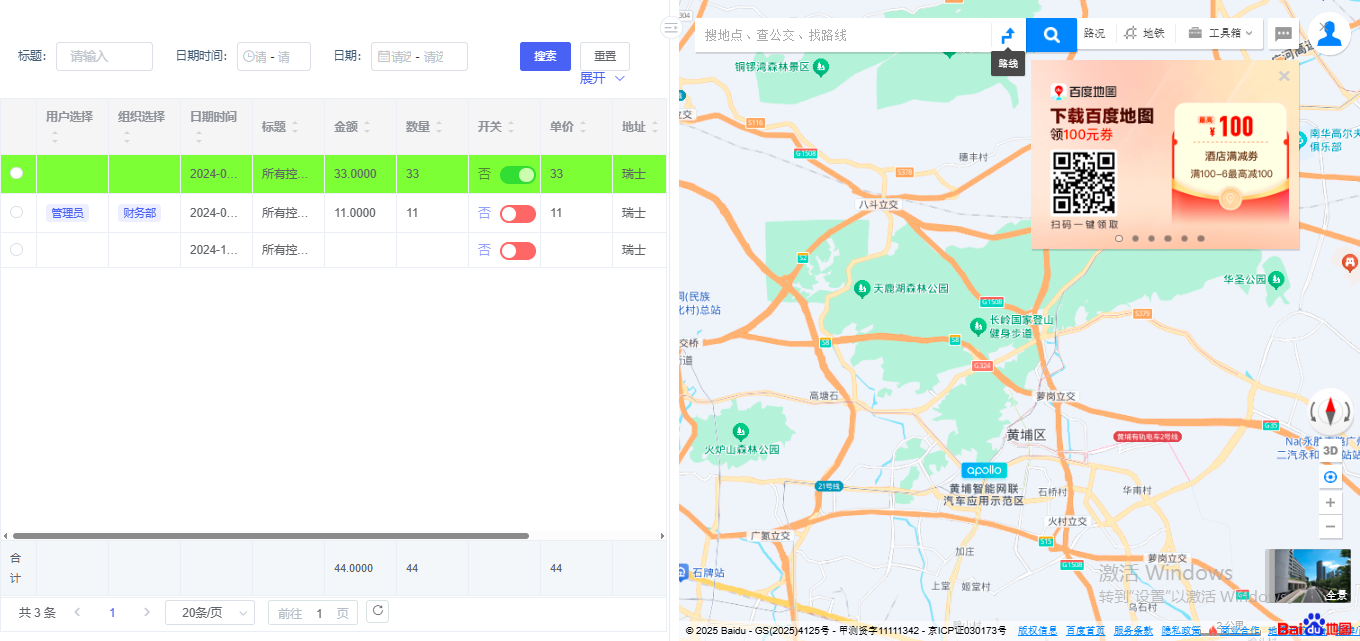Click the user profile avatar icon
This screenshot has width=1360, height=641.
point(1328,33)
